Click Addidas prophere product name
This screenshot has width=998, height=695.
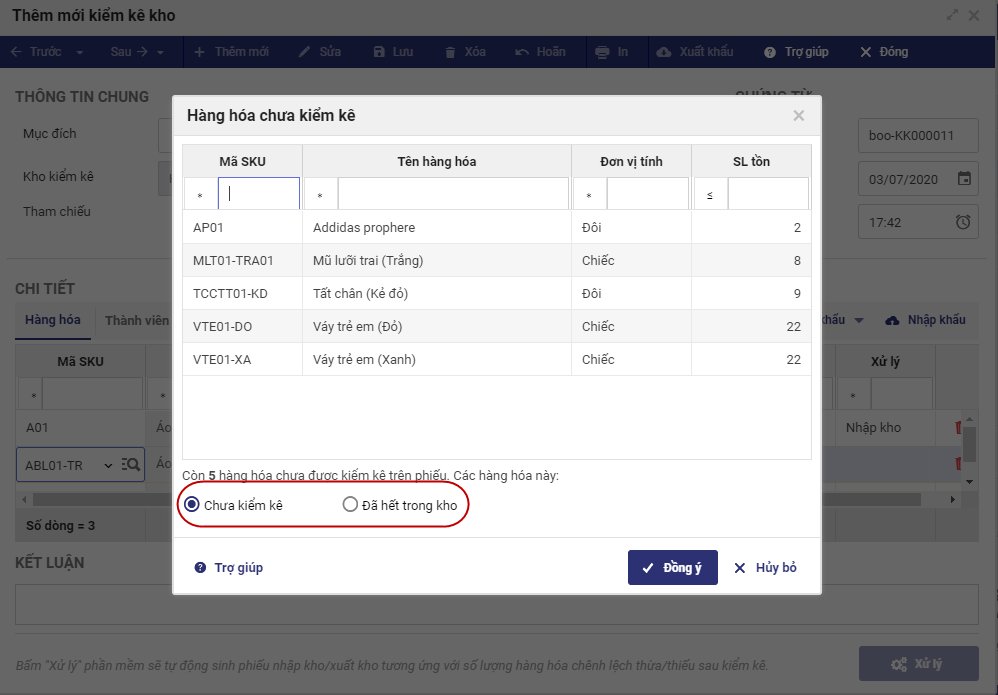[364, 227]
